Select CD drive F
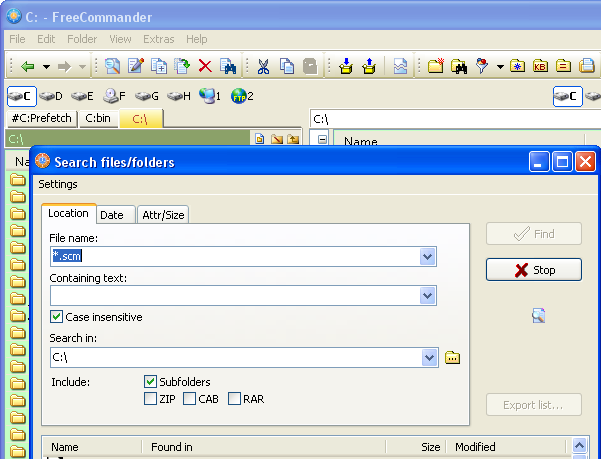Viewport: 601px width, 459px height. tap(114, 96)
